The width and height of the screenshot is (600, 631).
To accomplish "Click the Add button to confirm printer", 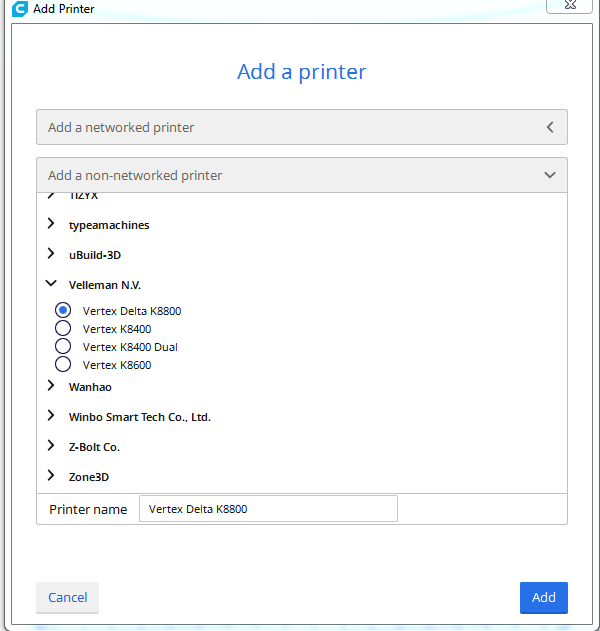I will pos(544,598).
